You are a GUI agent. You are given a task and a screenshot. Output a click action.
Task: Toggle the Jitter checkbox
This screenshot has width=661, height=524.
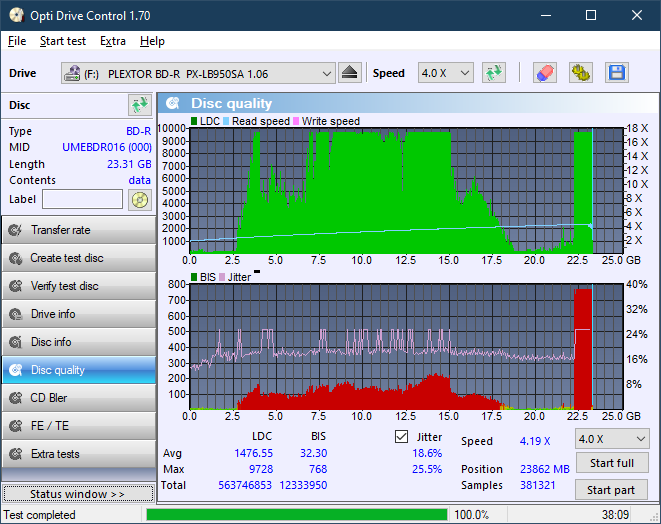(x=401, y=437)
